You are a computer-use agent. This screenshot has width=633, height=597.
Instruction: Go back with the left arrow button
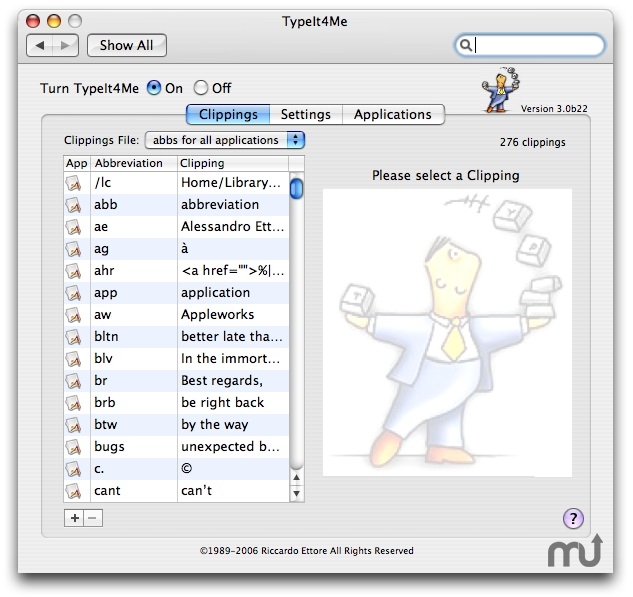click(x=40, y=45)
